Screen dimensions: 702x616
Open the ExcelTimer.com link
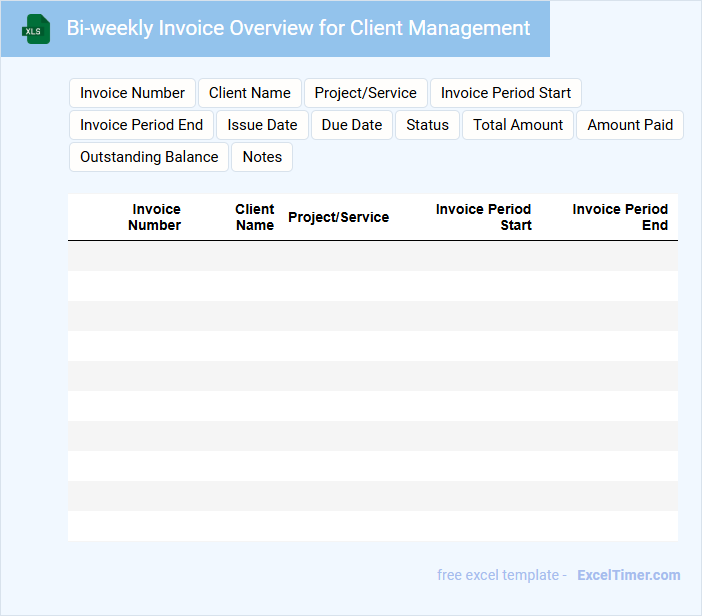(628, 575)
